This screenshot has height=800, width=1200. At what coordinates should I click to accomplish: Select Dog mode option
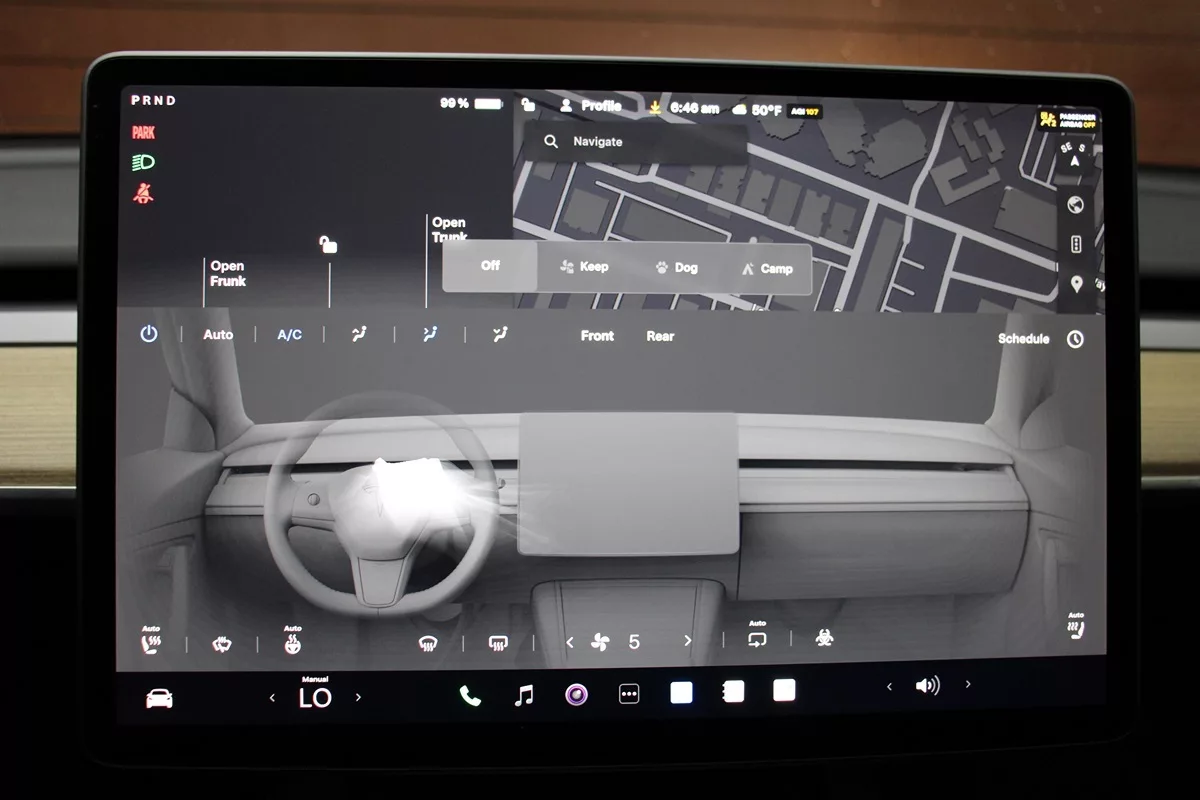(x=677, y=268)
